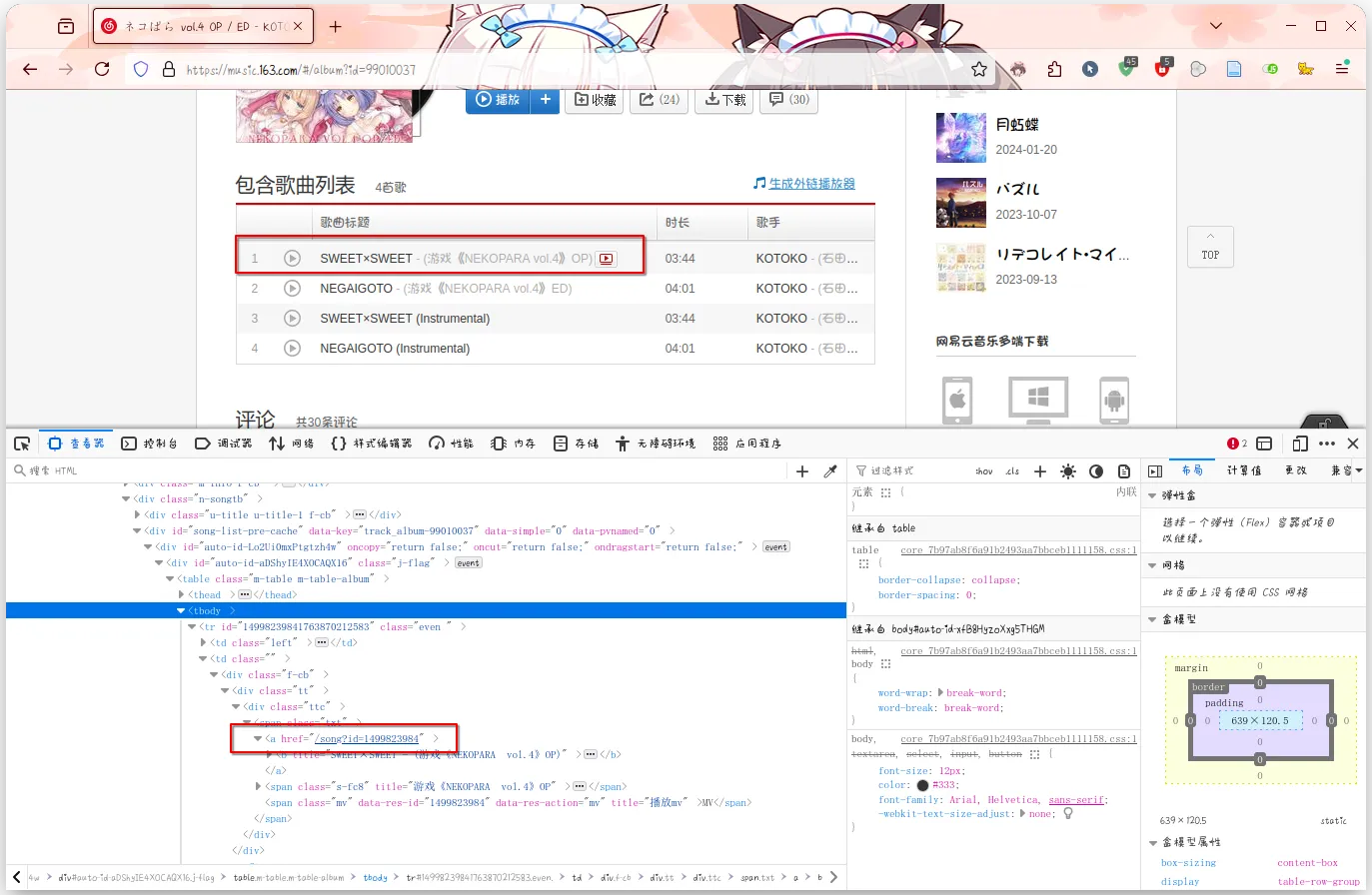The image size is (1372, 895).
Task: Toggle :hov pseudo-class simulation
Action: [983, 470]
